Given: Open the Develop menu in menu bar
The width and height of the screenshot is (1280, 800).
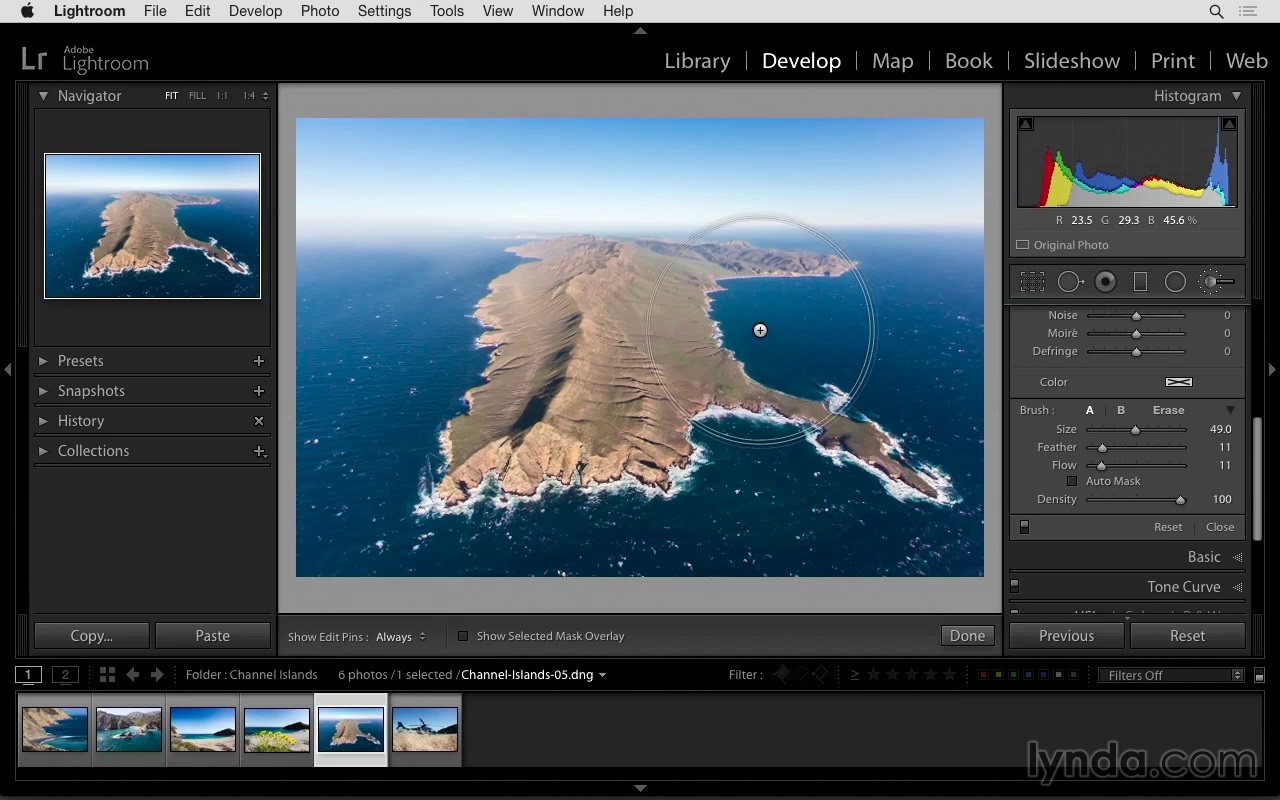Looking at the screenshot, I should 255,11.
